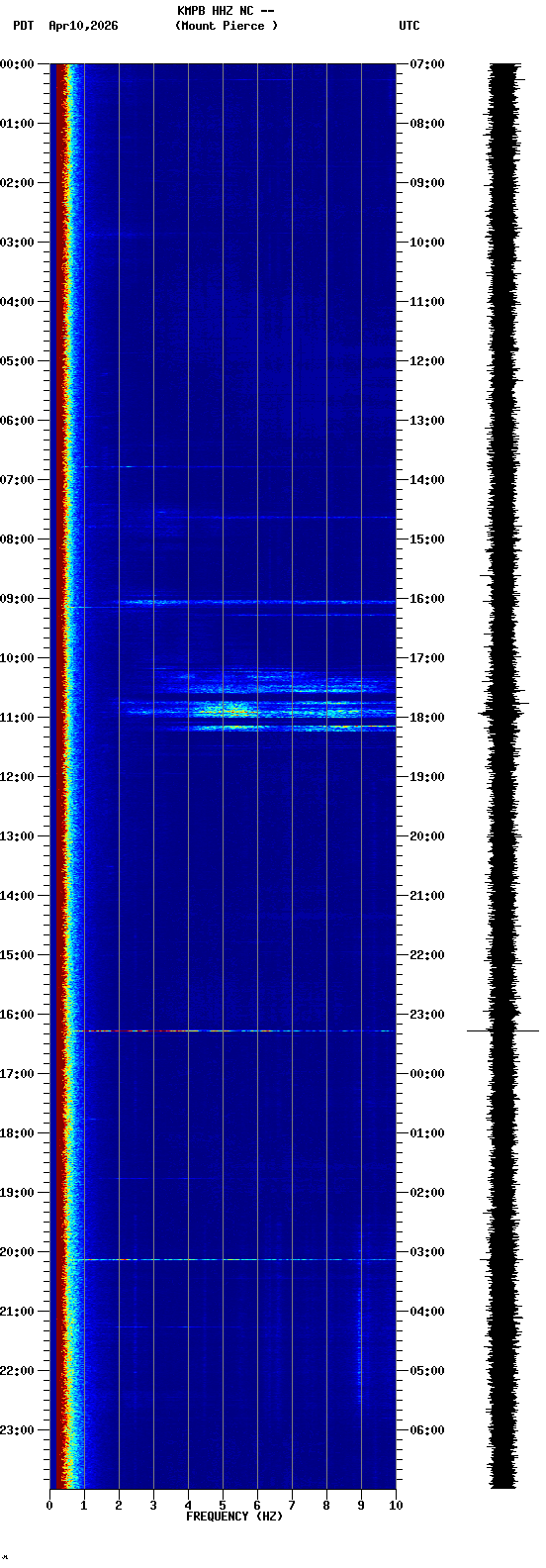Click the 06:00 PDT time label
Image resolution: width=546 pixels, height=1568 pixels.
tap(18, 421)
